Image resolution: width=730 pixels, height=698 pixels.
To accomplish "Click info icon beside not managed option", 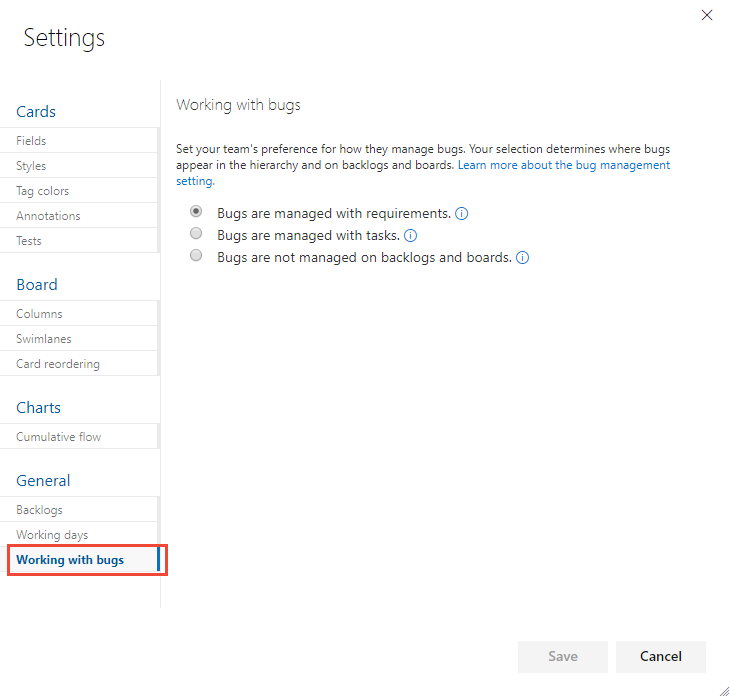I will 522,258.
